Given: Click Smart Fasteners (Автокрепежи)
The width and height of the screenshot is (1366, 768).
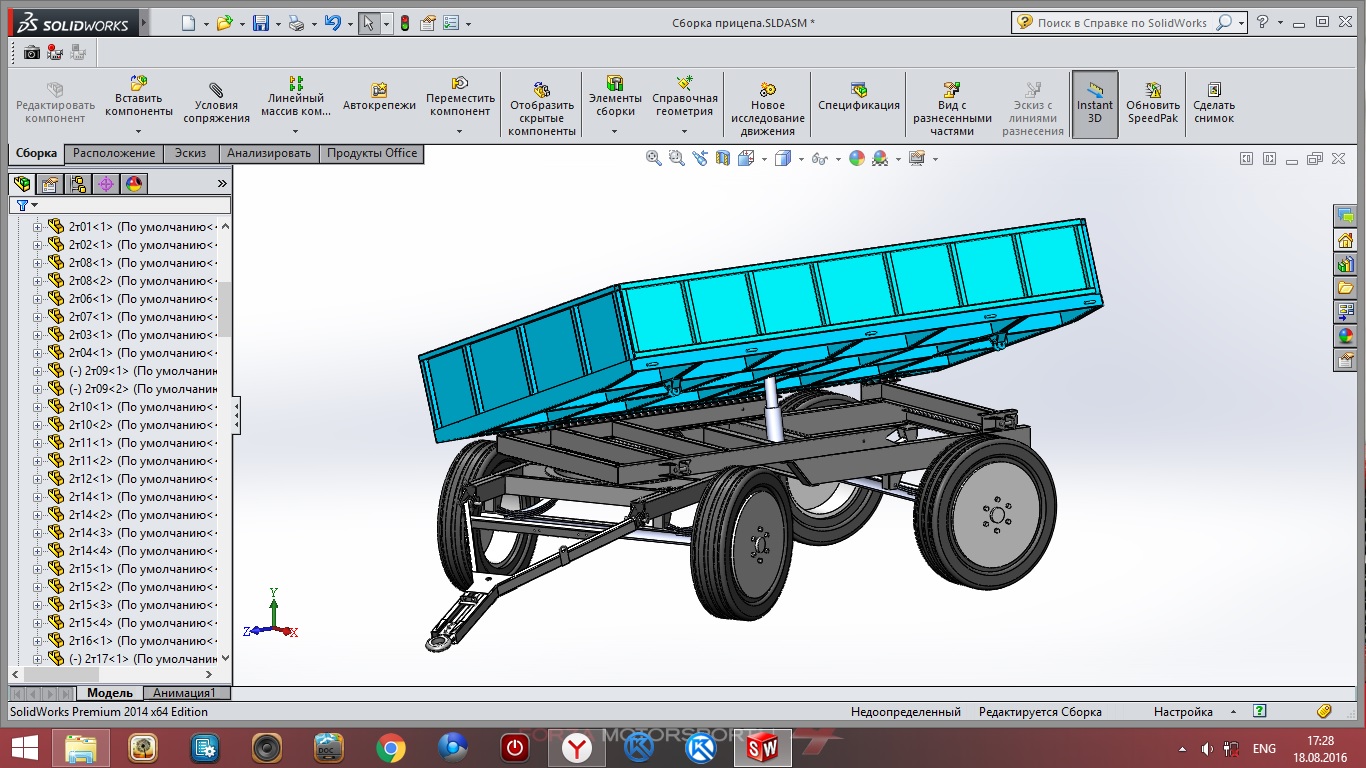Looking at the screenshot, I should (379, 97).
